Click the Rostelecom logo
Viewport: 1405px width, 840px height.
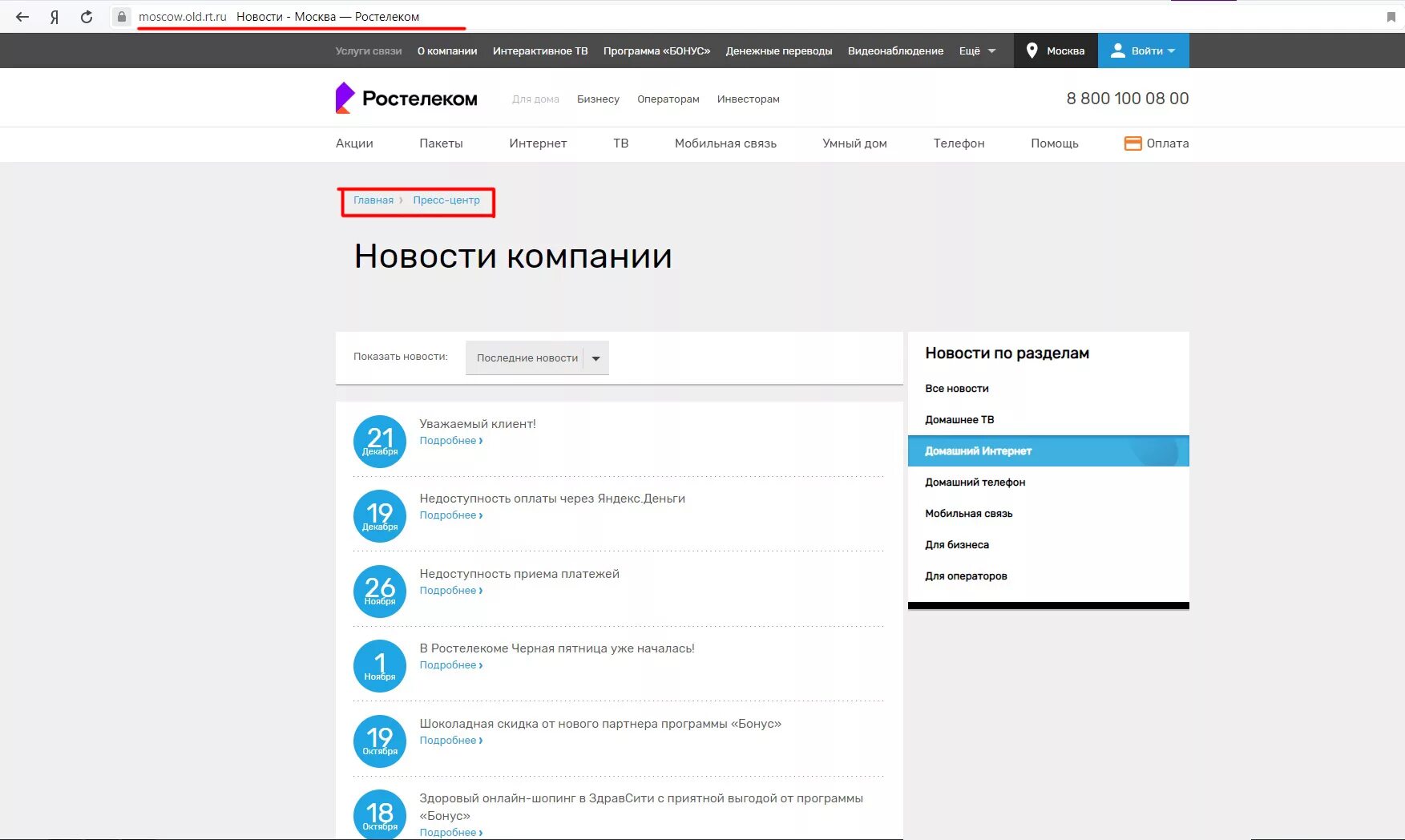click(406, 98)
